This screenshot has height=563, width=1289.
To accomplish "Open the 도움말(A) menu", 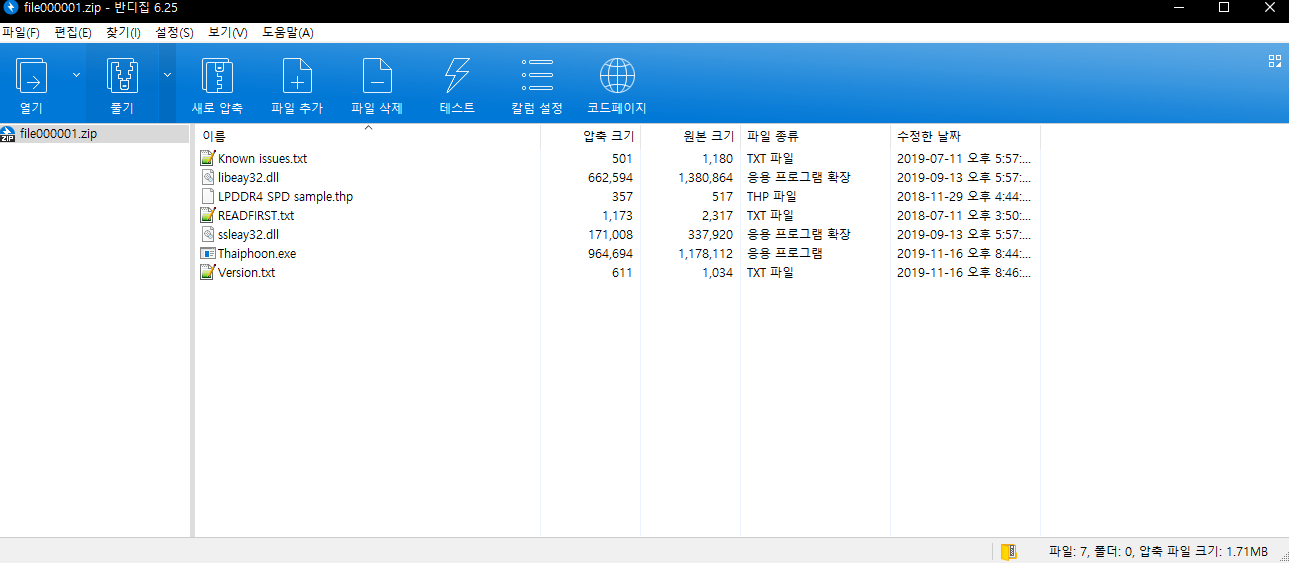I will pos(288,32).
